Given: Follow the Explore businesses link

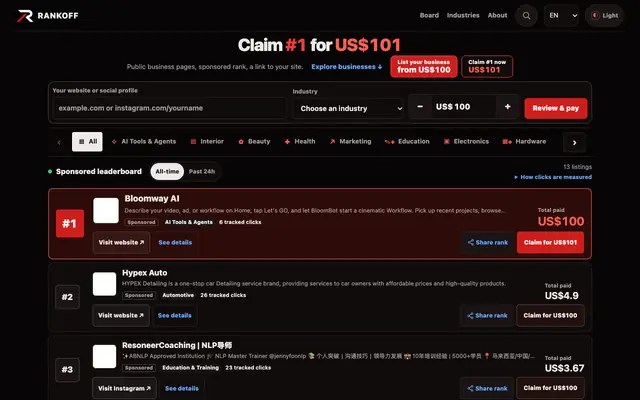Looking at the screenshot, I should [347, 67].
